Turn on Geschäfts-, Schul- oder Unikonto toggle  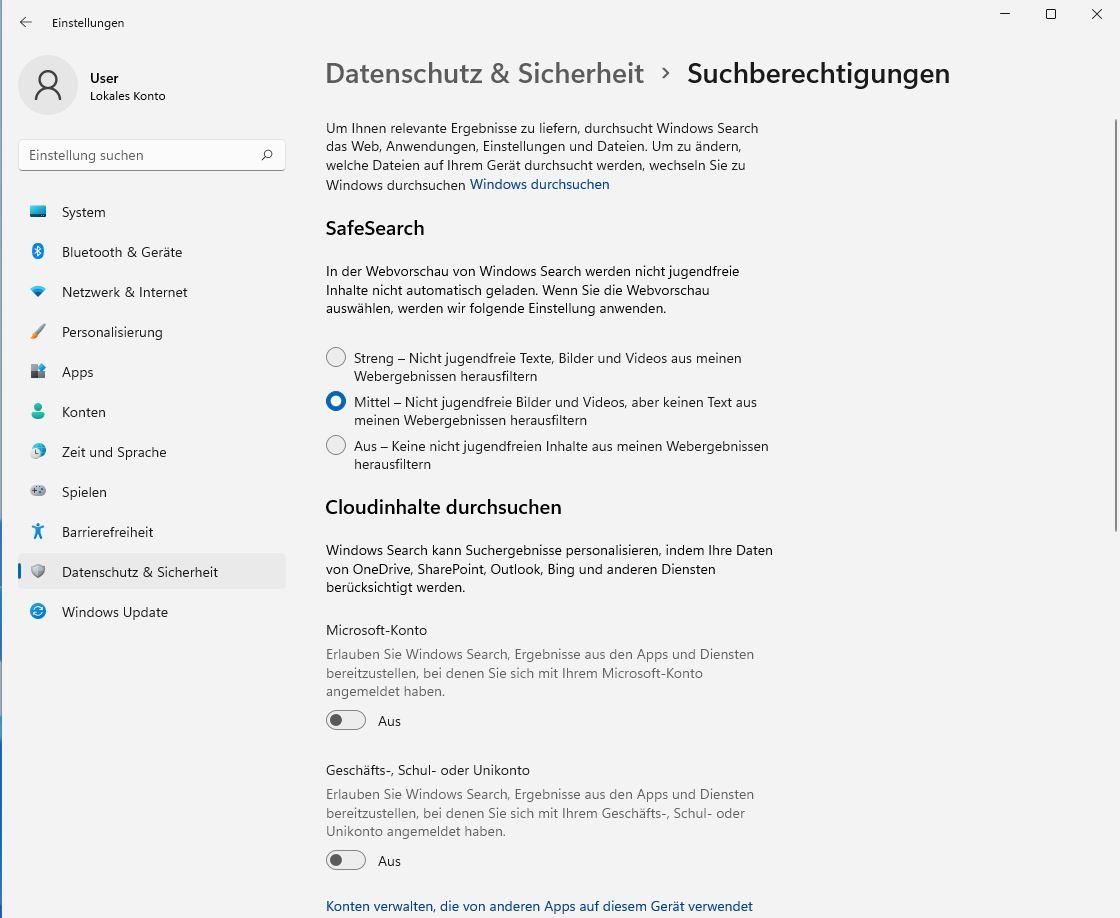[x=346, y=861]
